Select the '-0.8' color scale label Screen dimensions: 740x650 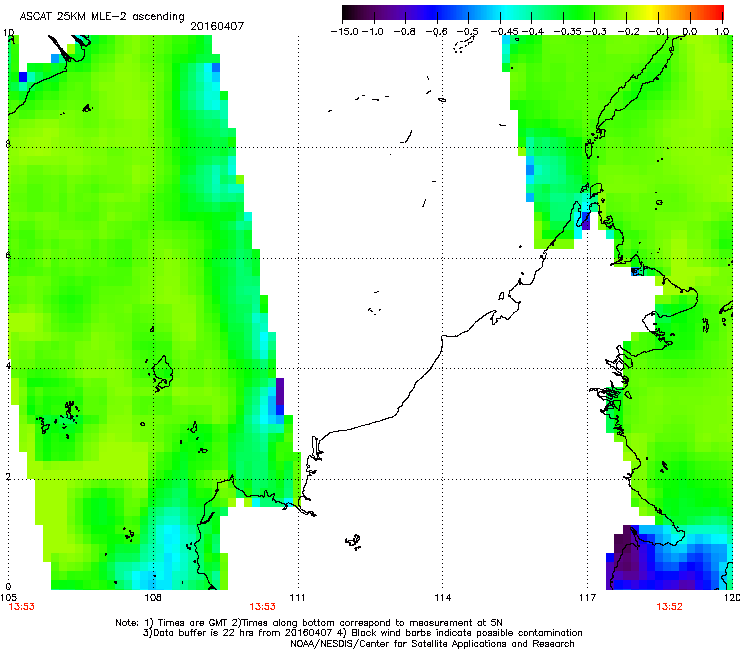(404, 32)
